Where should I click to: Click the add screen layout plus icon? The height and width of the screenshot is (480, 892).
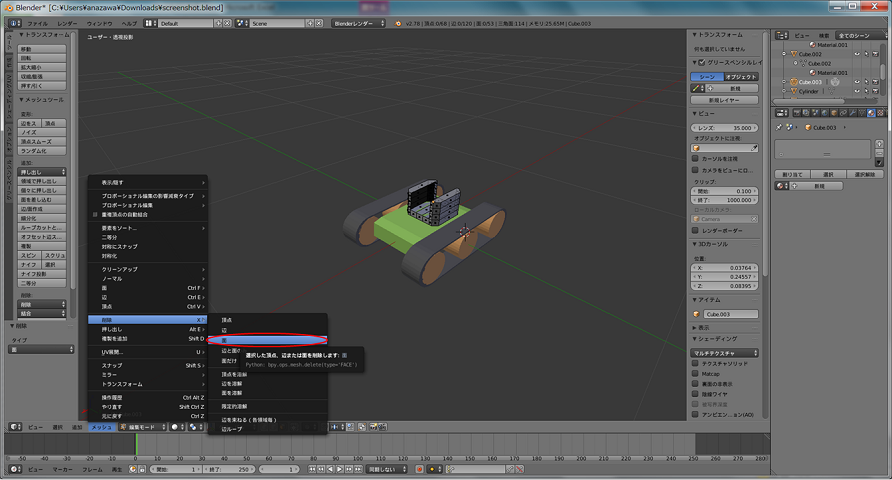point(226,21)
